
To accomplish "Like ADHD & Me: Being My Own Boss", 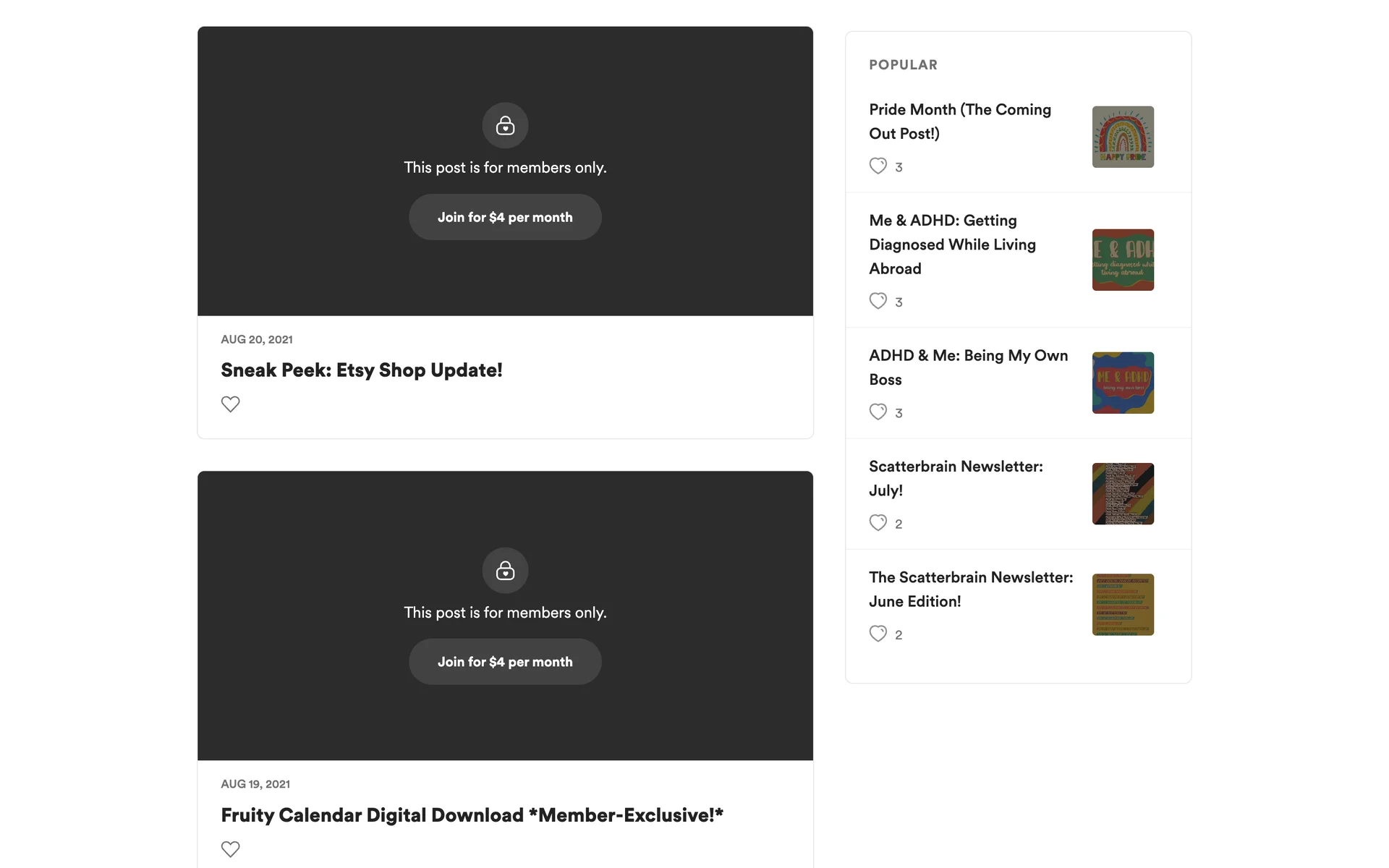I will [x=878, y=412].
